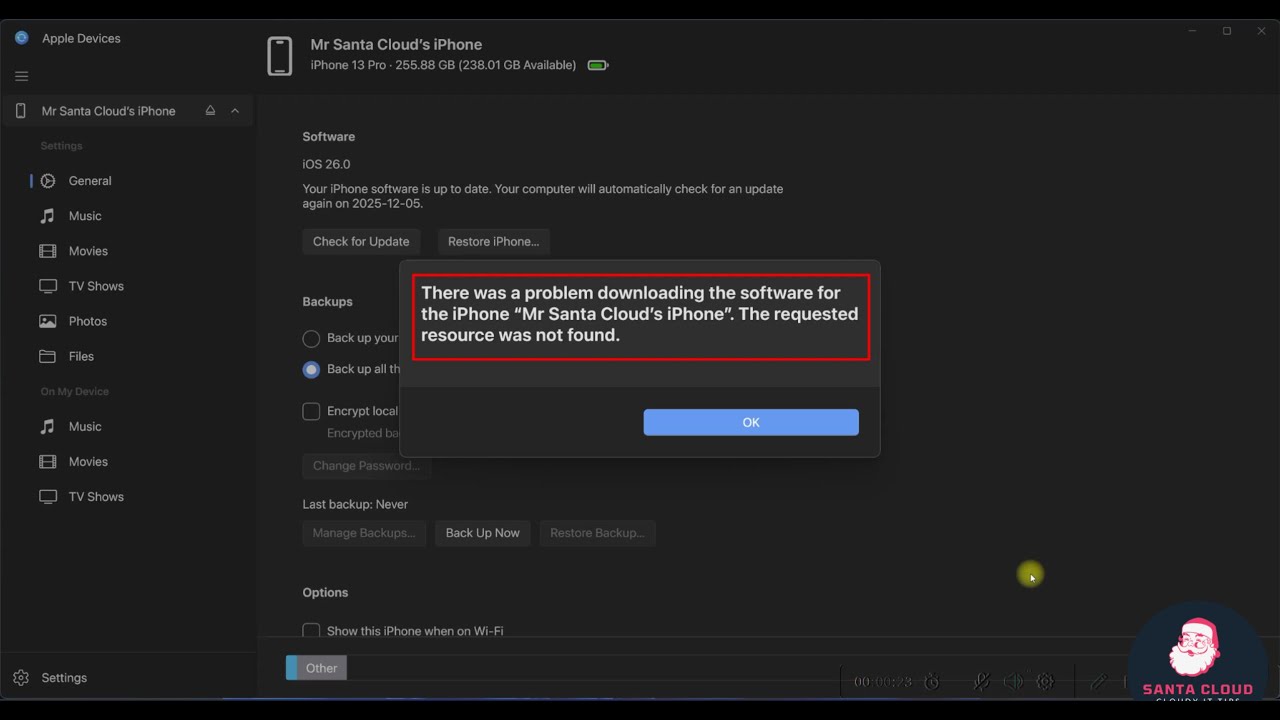1280x720 pixels.
Task: Maximize the Apple Devices window
Action: (x=1227, y=31)
